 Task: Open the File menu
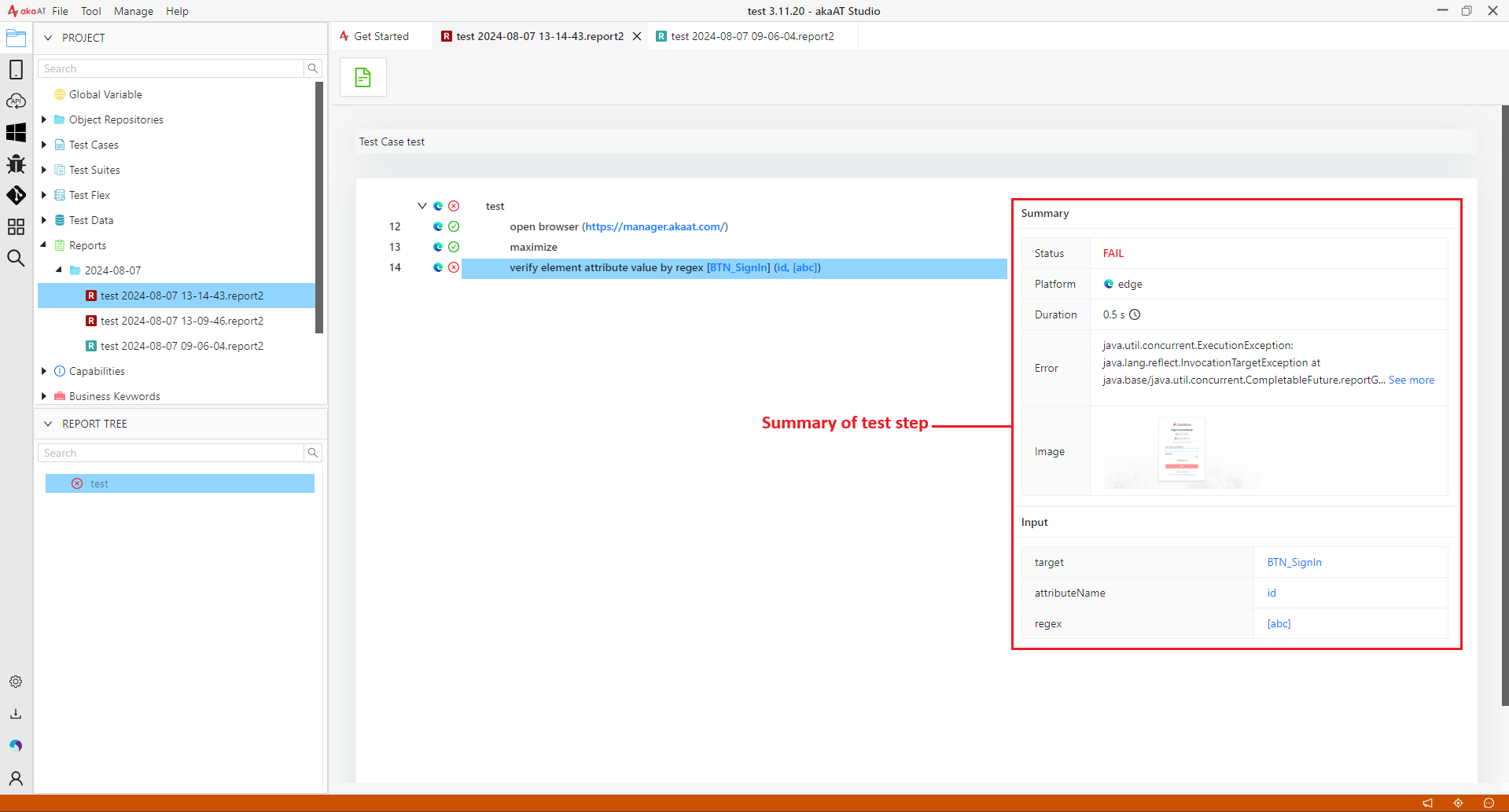tap(61, 11)
